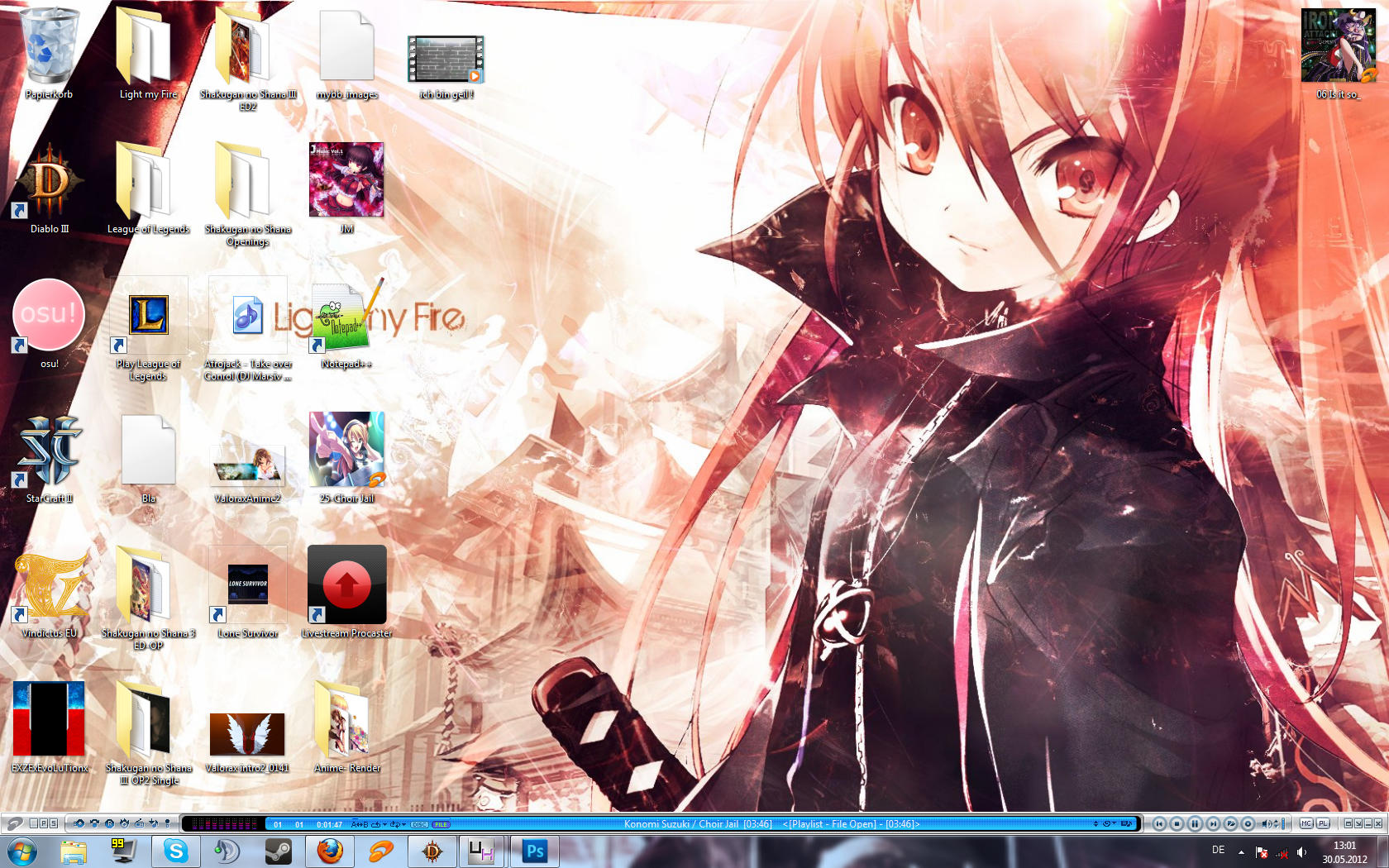Click the DE language indicator

[1218, 850]
